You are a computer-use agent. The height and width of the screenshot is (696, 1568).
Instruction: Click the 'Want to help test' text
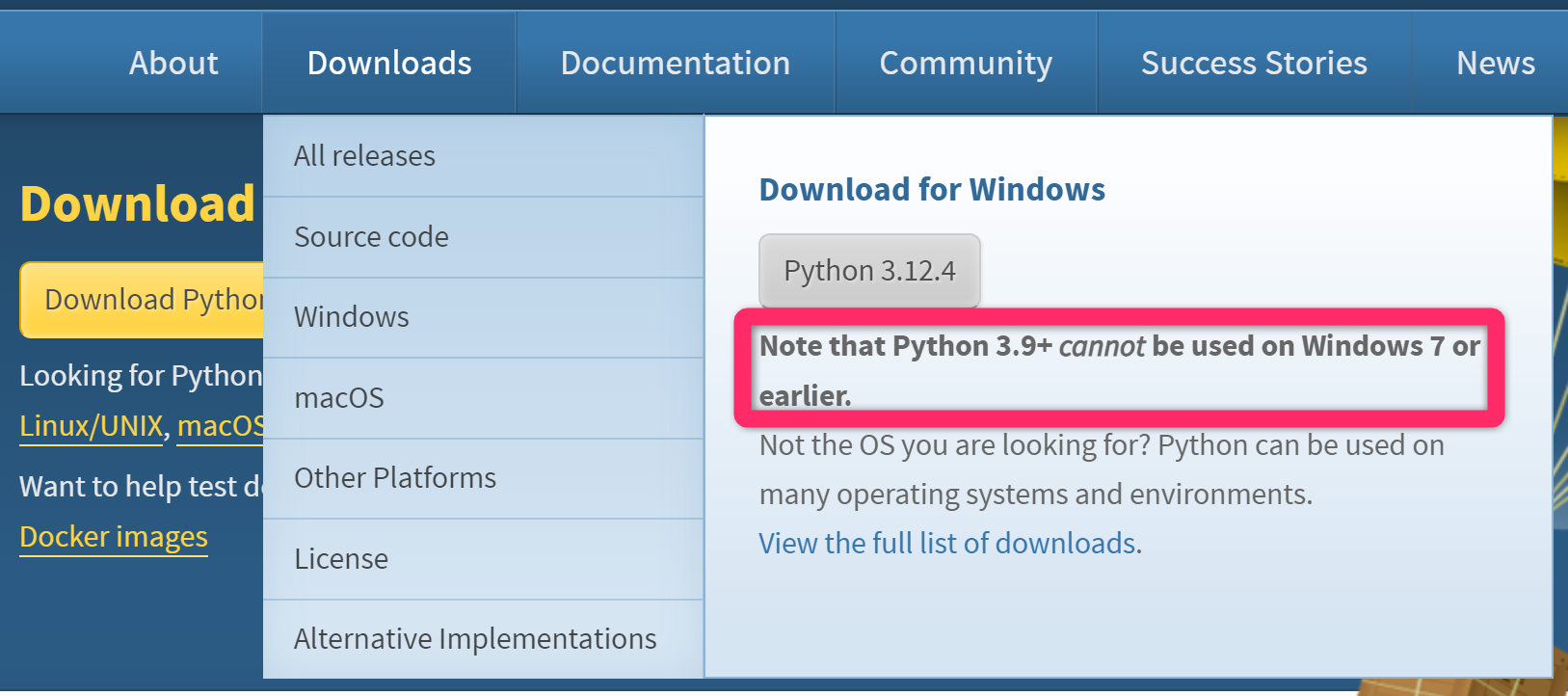tap(141, 487)
